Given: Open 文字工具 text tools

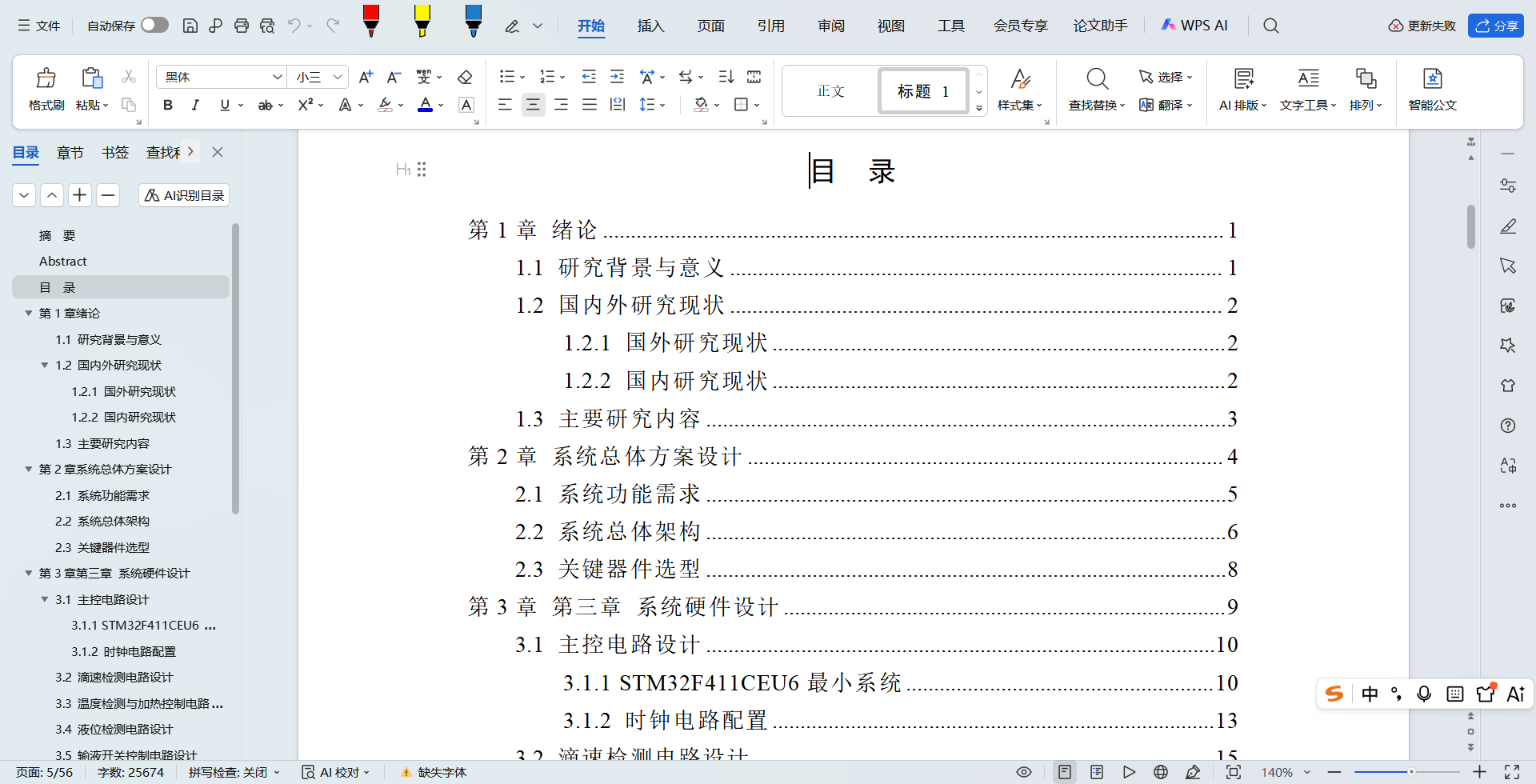Looking at the screenshot, I should pyautogui.click(x=1308, y=90).
